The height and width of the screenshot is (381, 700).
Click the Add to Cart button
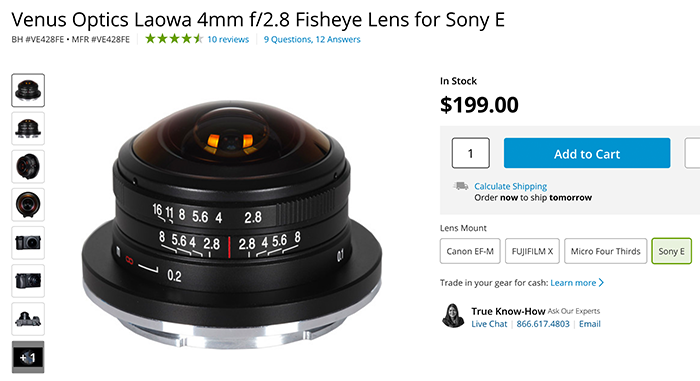tap(587, 153)
